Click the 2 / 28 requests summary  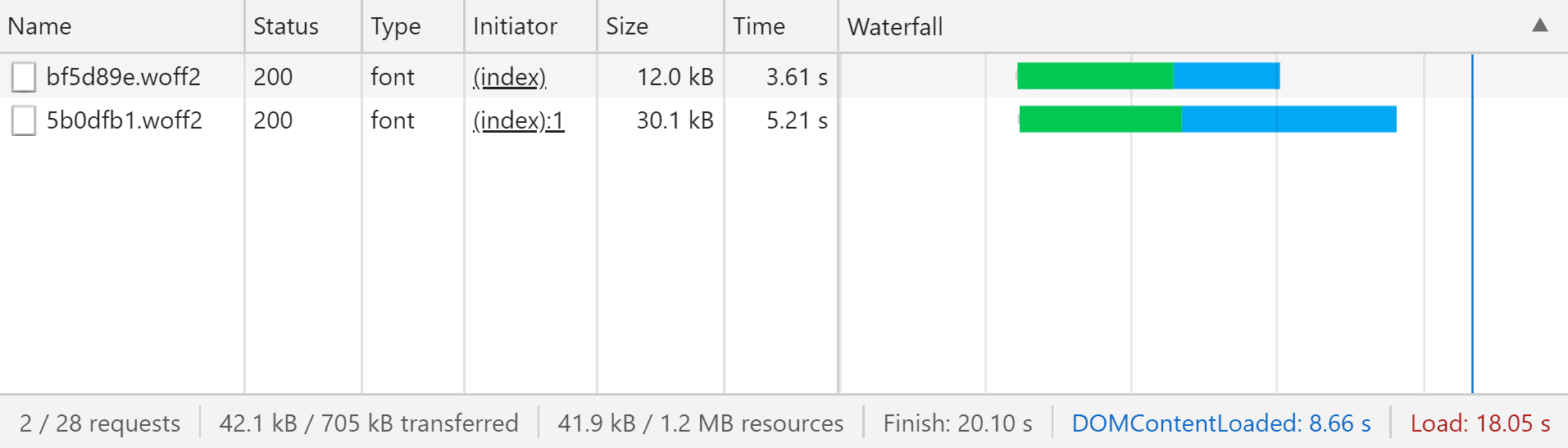pos(100,423)
